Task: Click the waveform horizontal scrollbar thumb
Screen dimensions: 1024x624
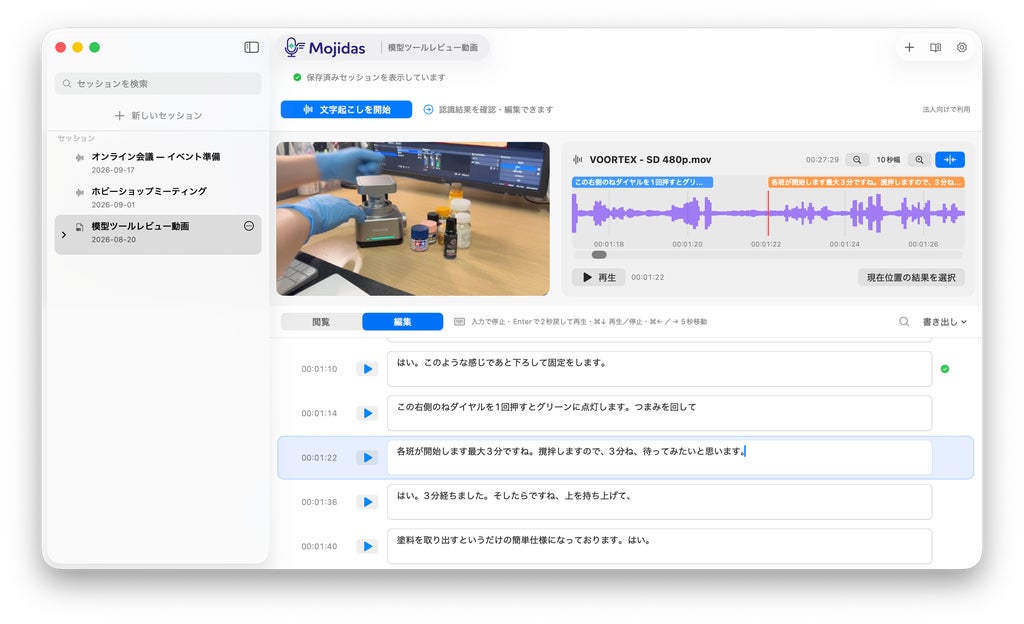Action: click(x=599, y=255)
